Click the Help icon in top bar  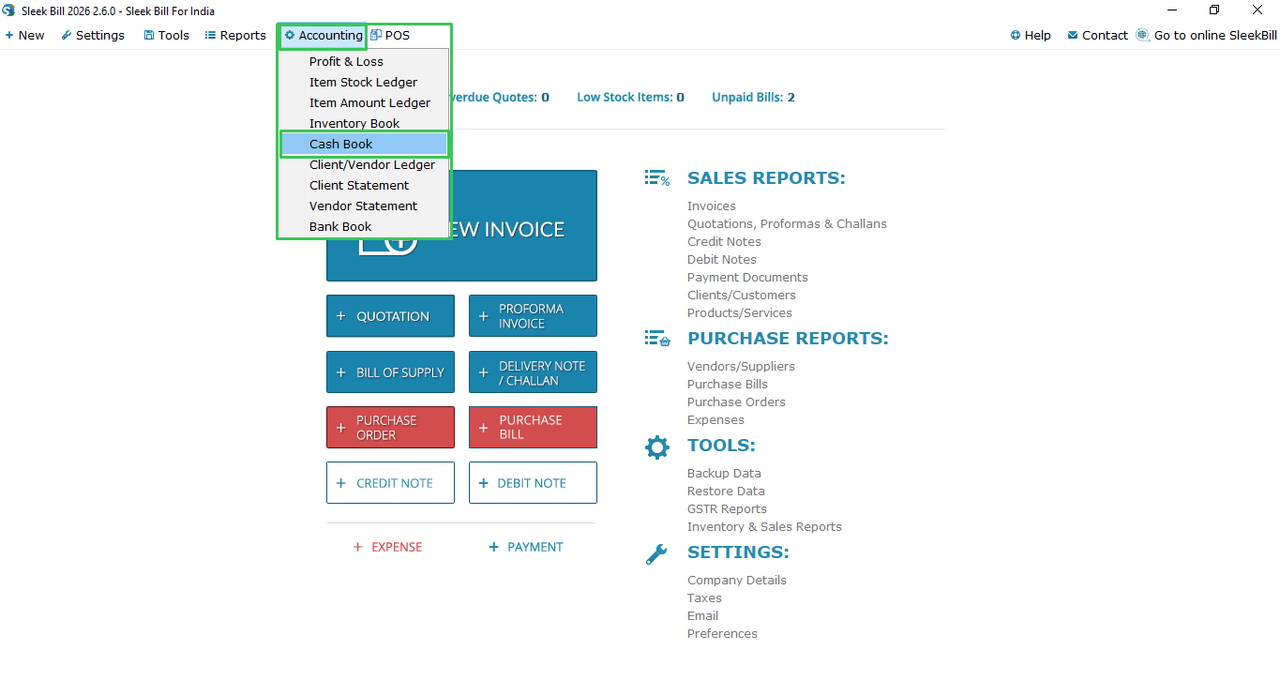click(x=1015, y=35)
